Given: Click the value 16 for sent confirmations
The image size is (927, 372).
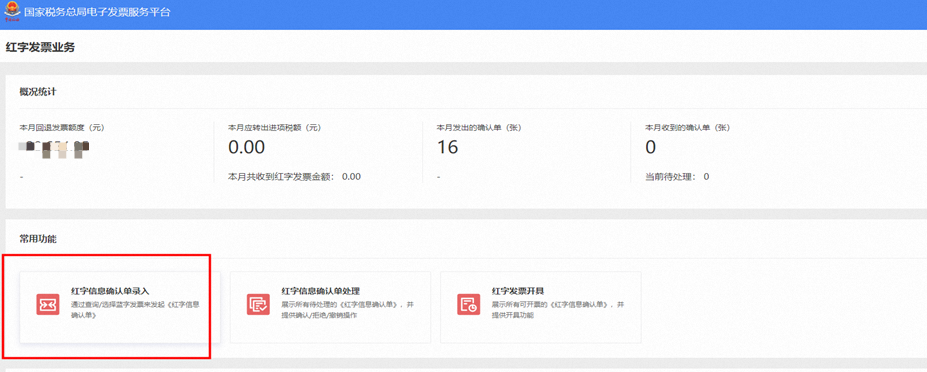Looking at the screenshot, I should [x=448, y=147].
